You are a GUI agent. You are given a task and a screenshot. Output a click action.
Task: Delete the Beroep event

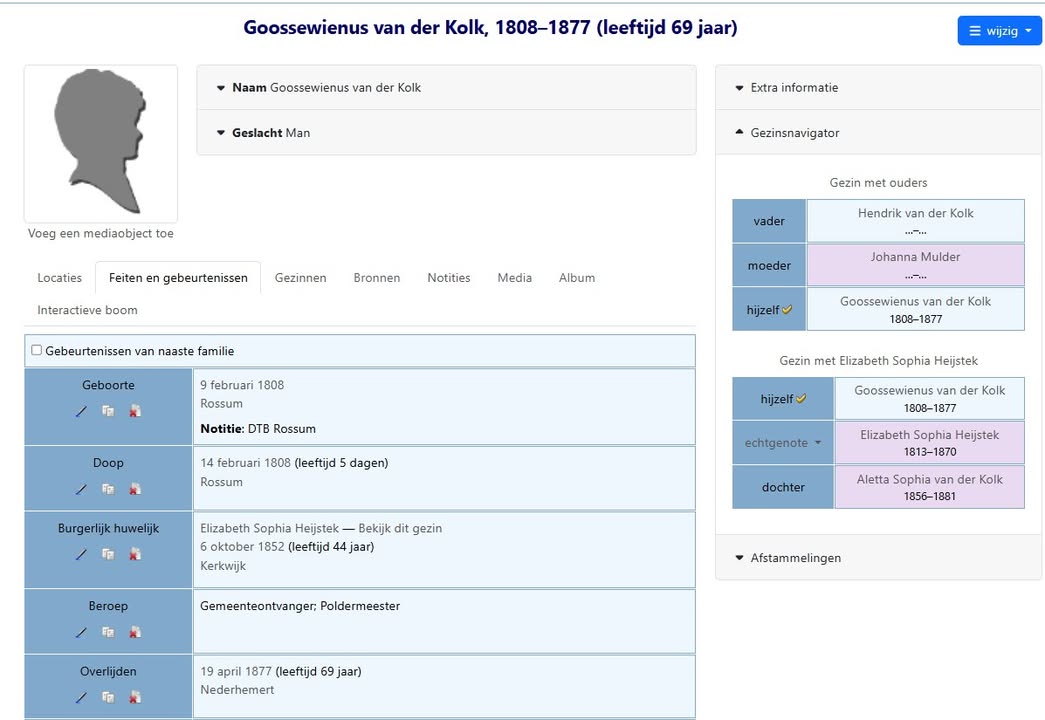click(135, 632)
